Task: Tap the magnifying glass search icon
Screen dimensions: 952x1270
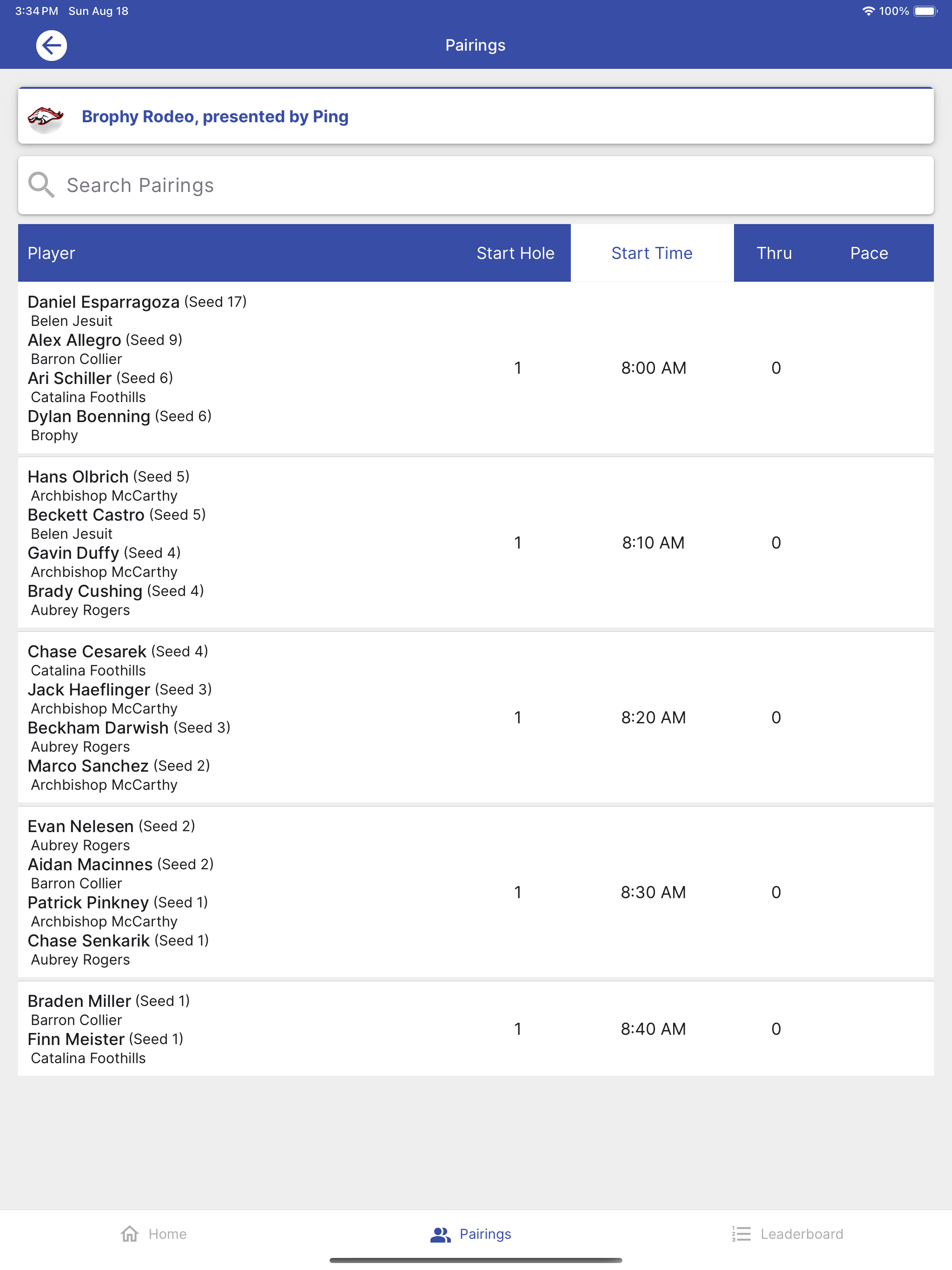Action: point(41,185)
